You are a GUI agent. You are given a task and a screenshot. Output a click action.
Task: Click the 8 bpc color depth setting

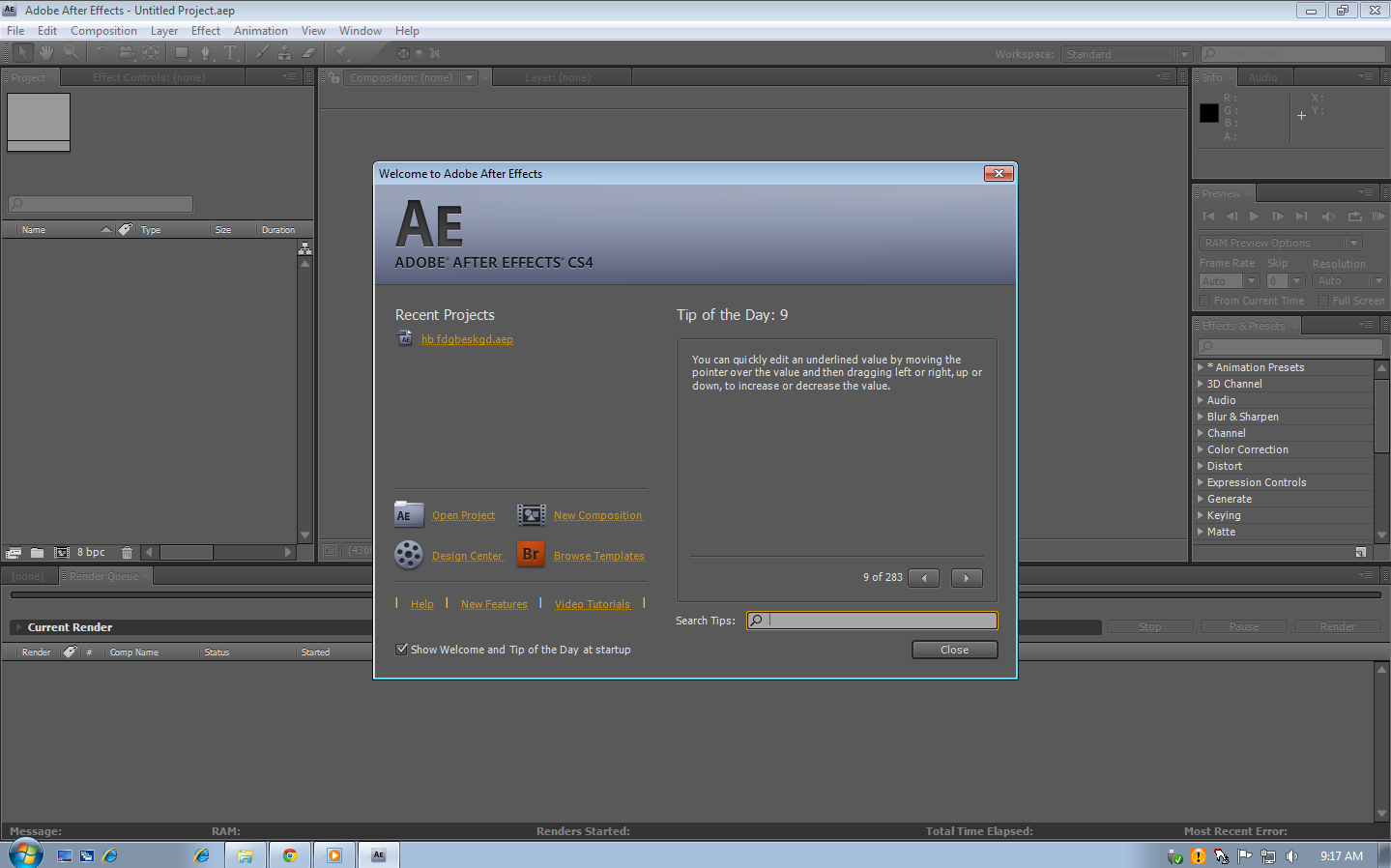91,553
